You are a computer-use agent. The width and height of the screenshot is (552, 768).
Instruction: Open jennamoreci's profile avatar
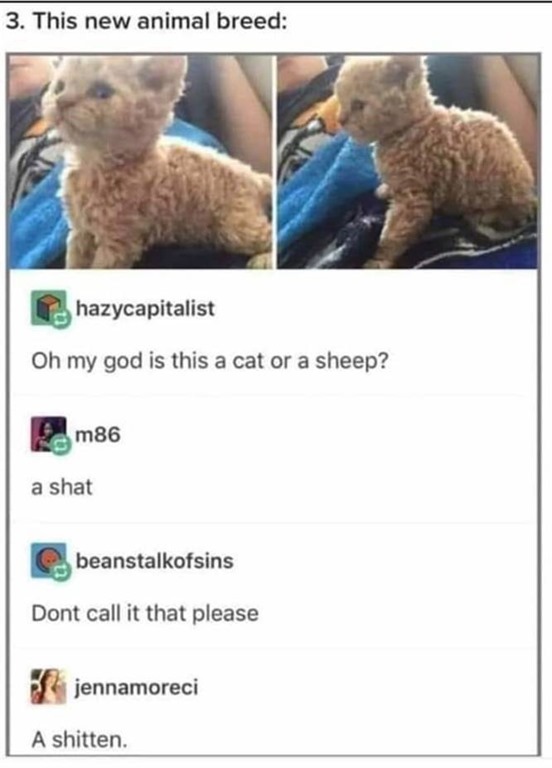(x=48, y=686)
